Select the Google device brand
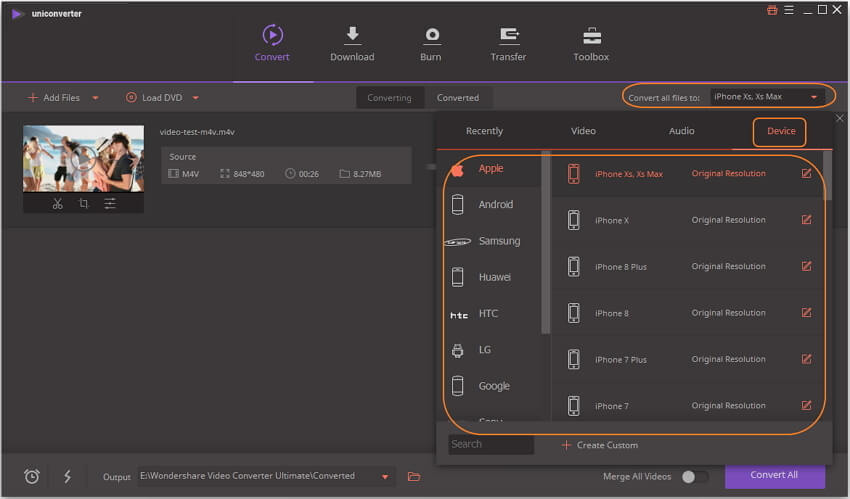 pyautogui.click(x=490, y=386)
